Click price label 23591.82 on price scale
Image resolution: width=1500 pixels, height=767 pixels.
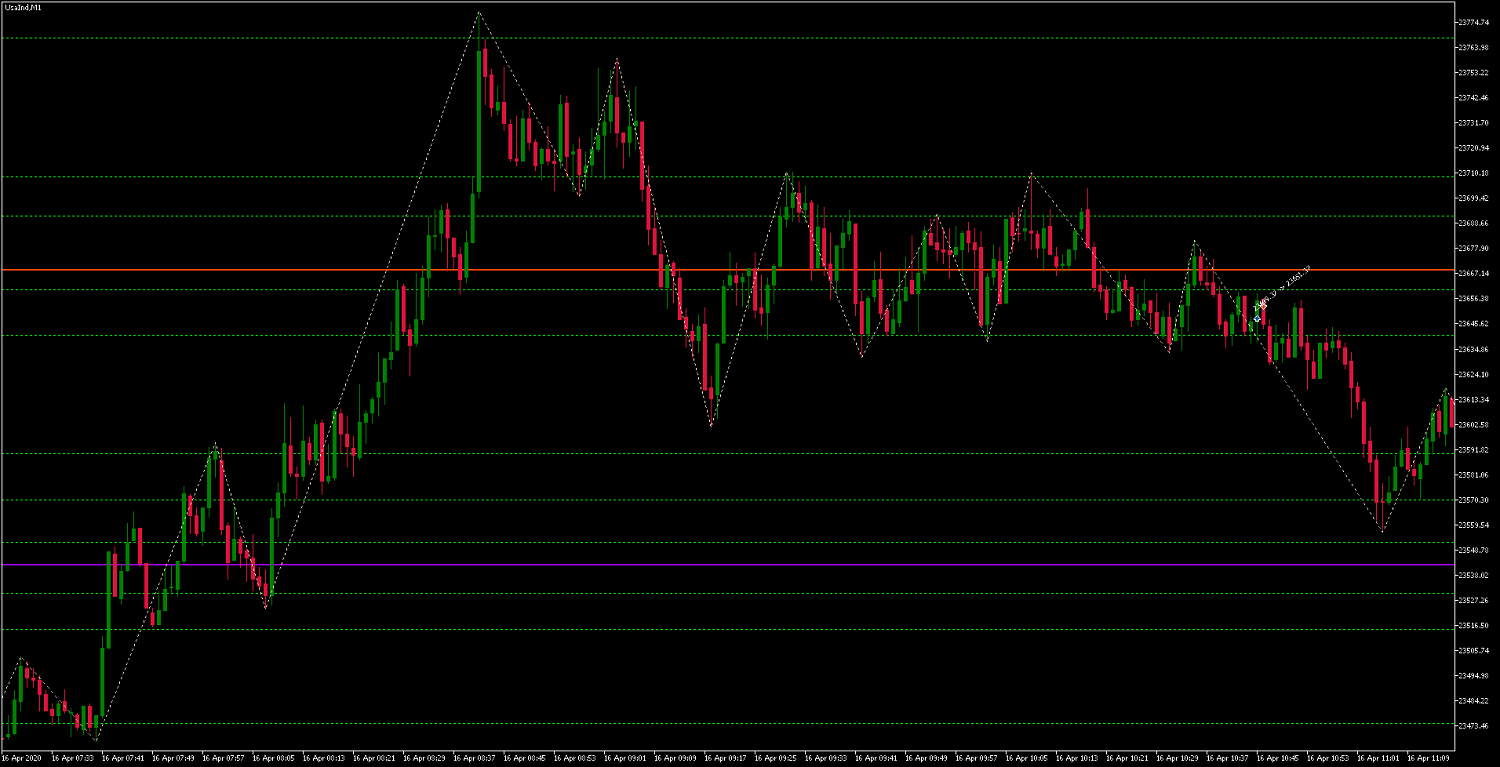[x=1474, y=449]
